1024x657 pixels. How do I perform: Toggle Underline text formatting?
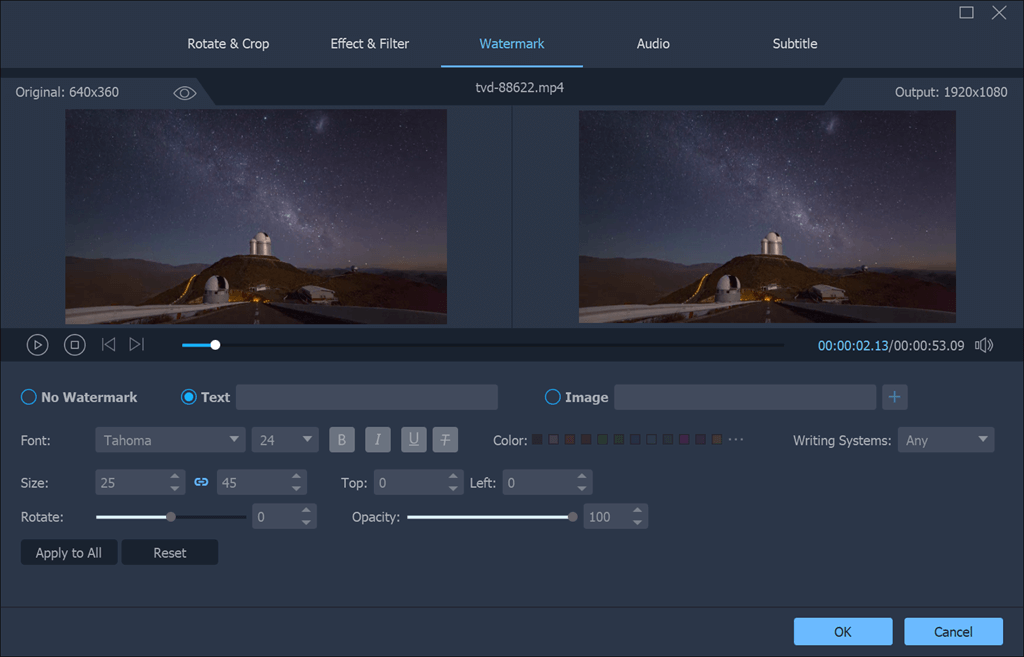413,440
